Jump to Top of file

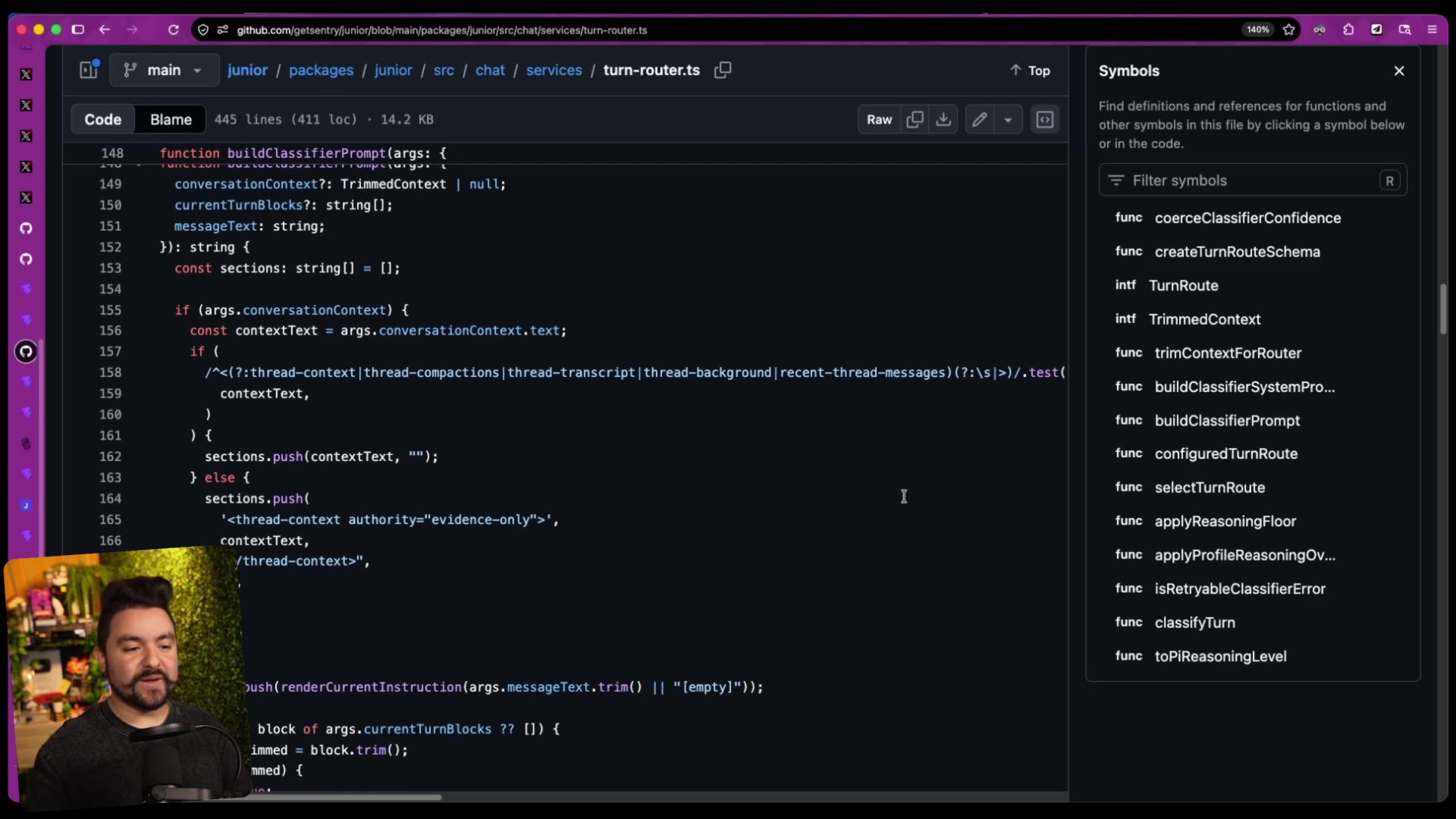[1030, 71]
